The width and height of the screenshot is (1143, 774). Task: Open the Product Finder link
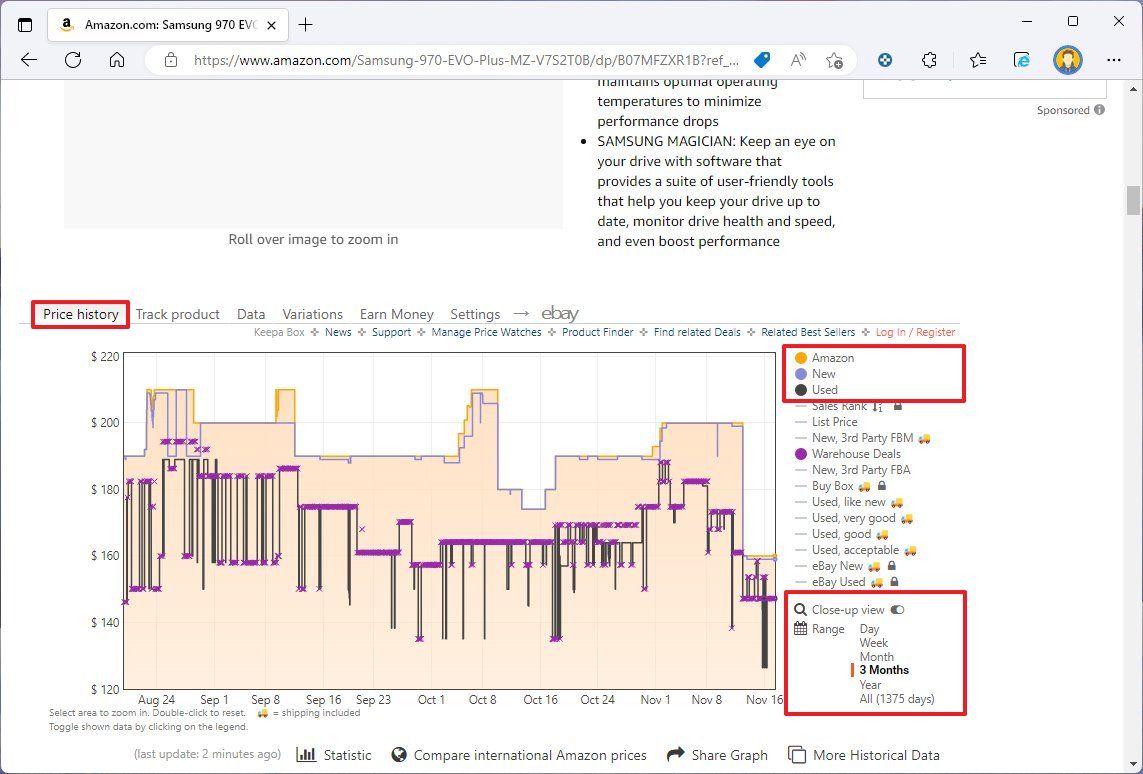tap(597, 331)
